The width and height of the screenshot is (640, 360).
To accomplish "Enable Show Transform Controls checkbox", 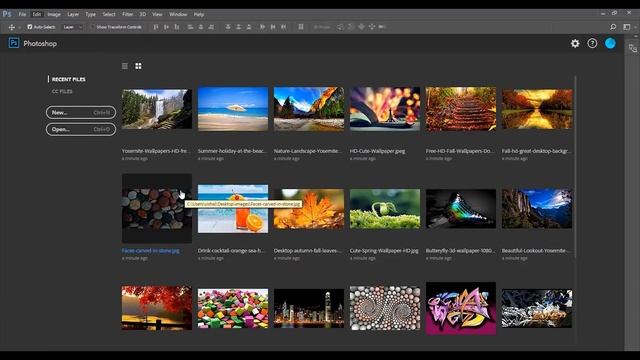I will 93,27.
